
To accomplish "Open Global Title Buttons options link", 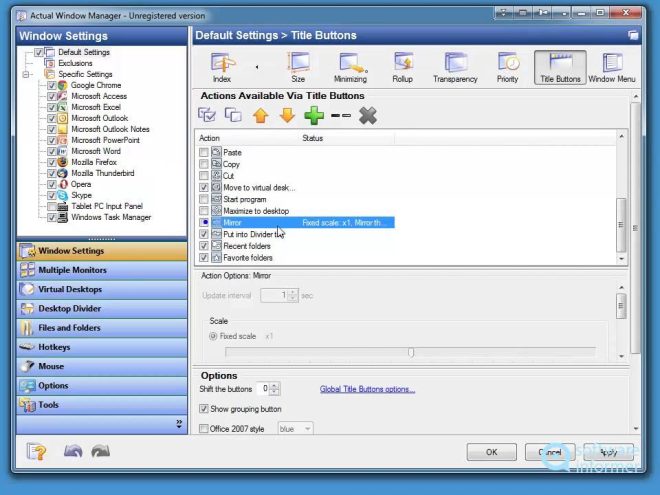I will point(367,389).
